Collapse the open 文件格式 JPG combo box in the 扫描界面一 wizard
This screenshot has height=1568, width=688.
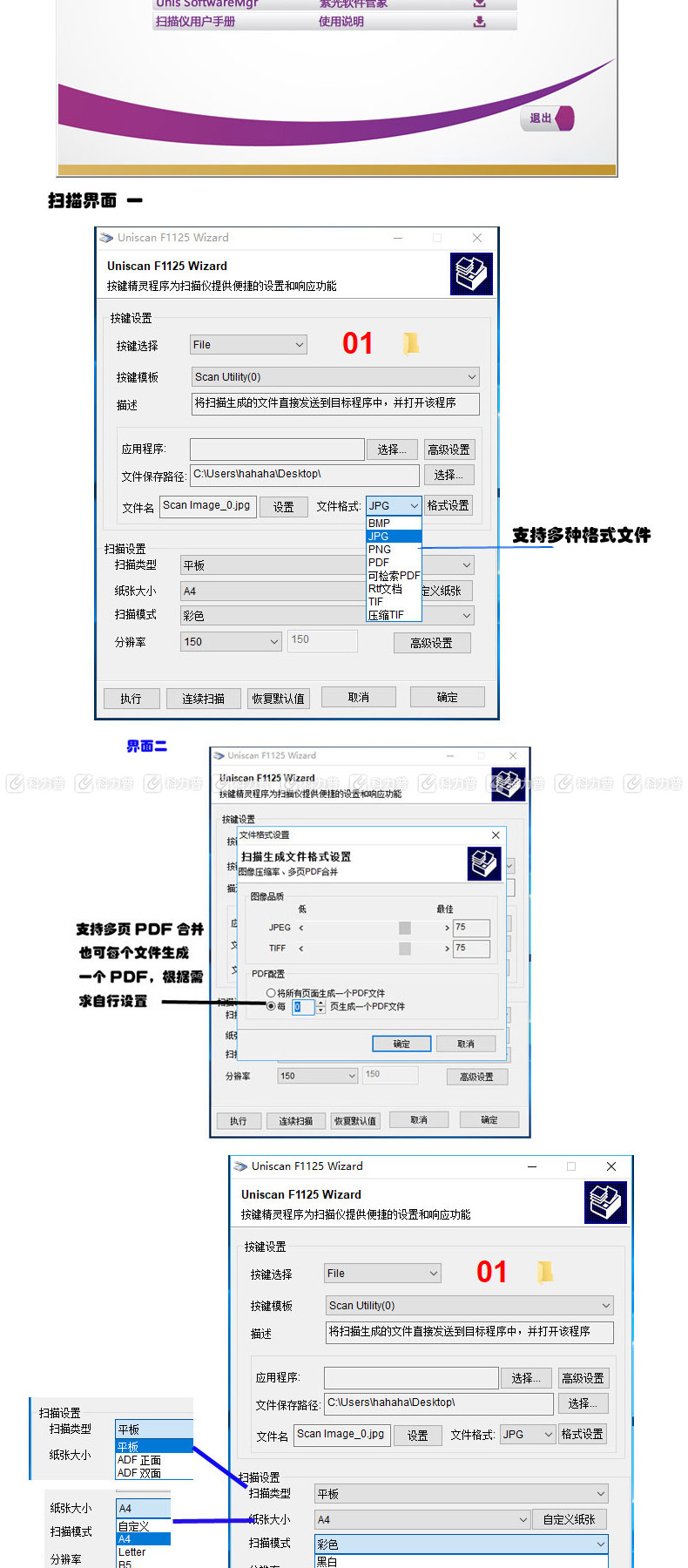click(x=394, y=505)
